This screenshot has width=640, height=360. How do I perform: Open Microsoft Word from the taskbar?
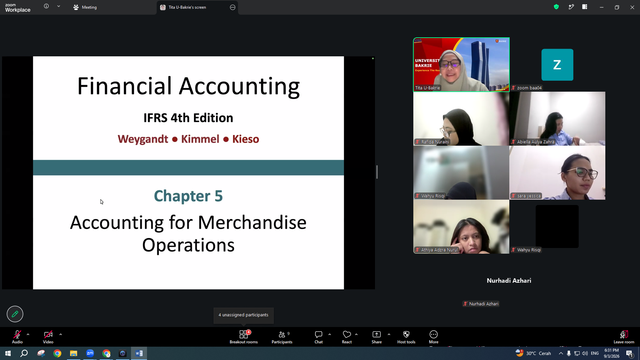point(139,353)
